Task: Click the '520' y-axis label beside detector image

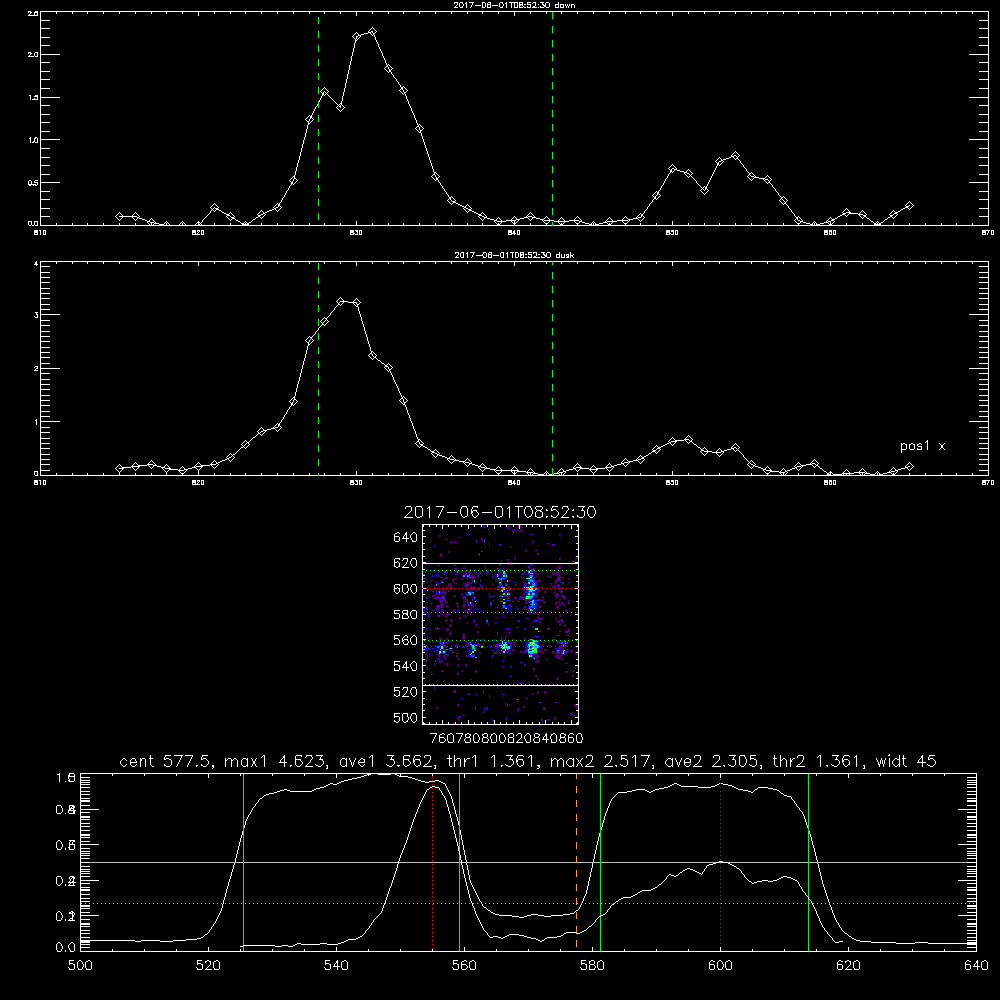Action: (x=406, y=692)
